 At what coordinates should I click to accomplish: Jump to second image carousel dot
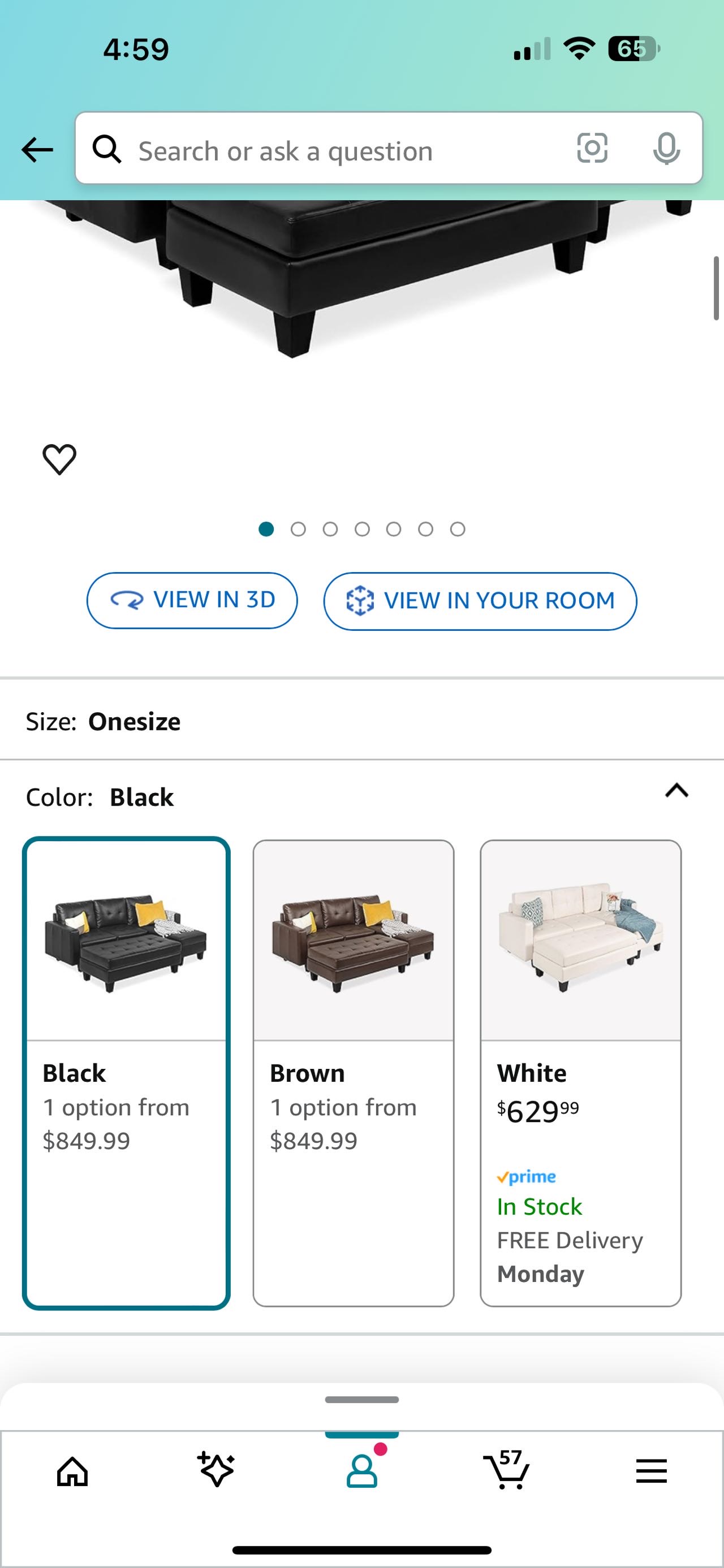click(299, 530)
